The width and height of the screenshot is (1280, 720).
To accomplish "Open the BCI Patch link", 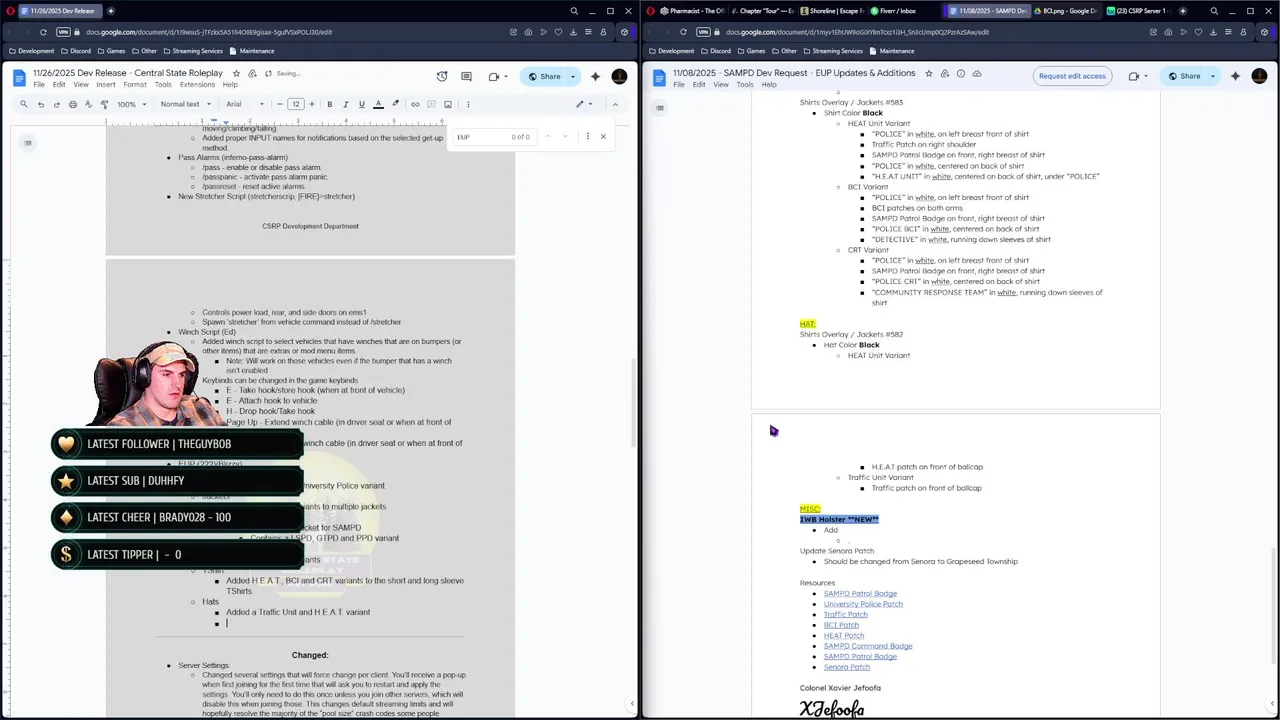I will [841, 625].
